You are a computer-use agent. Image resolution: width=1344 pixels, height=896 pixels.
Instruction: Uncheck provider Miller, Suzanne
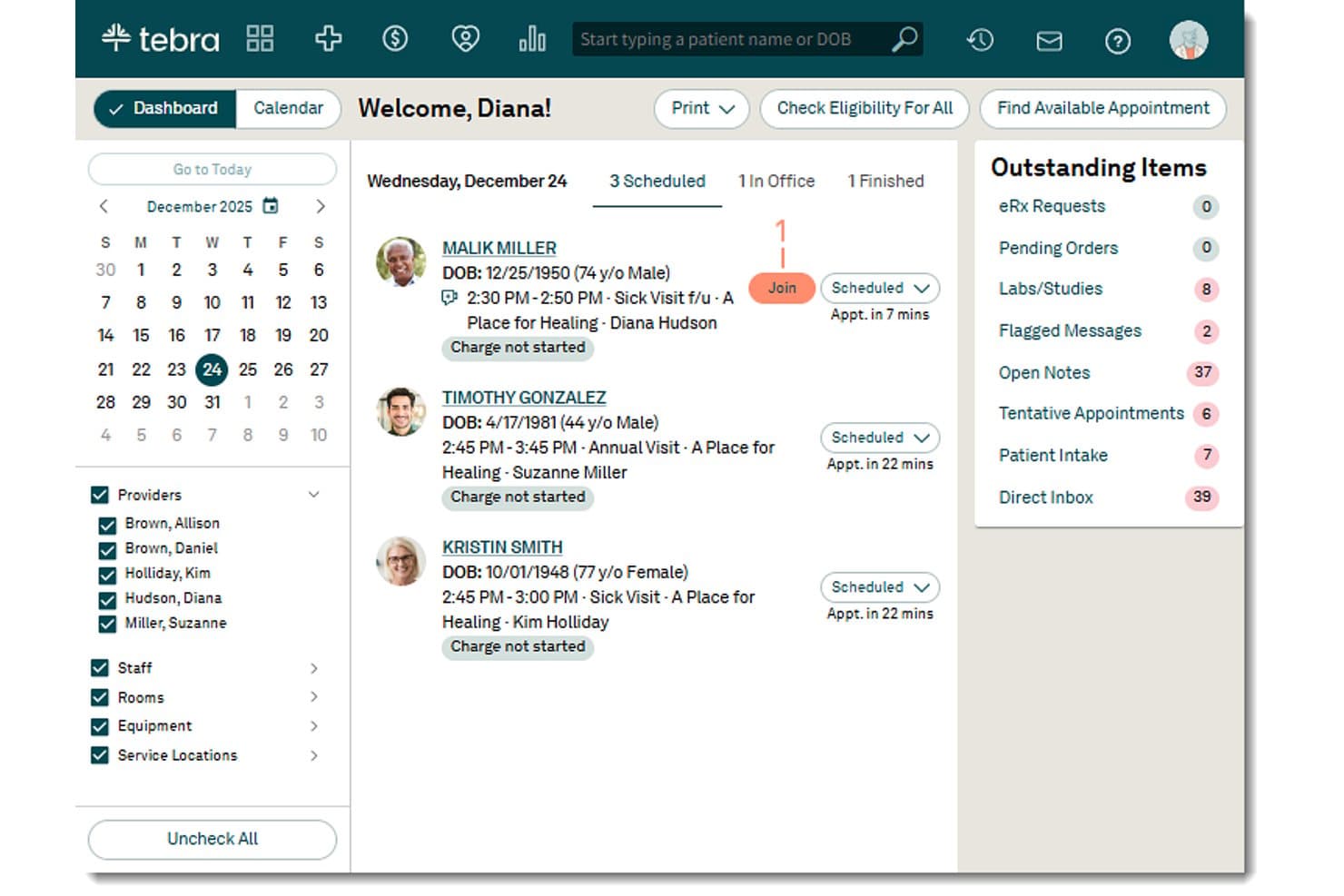pyautogui.click(x=107, y=624)
